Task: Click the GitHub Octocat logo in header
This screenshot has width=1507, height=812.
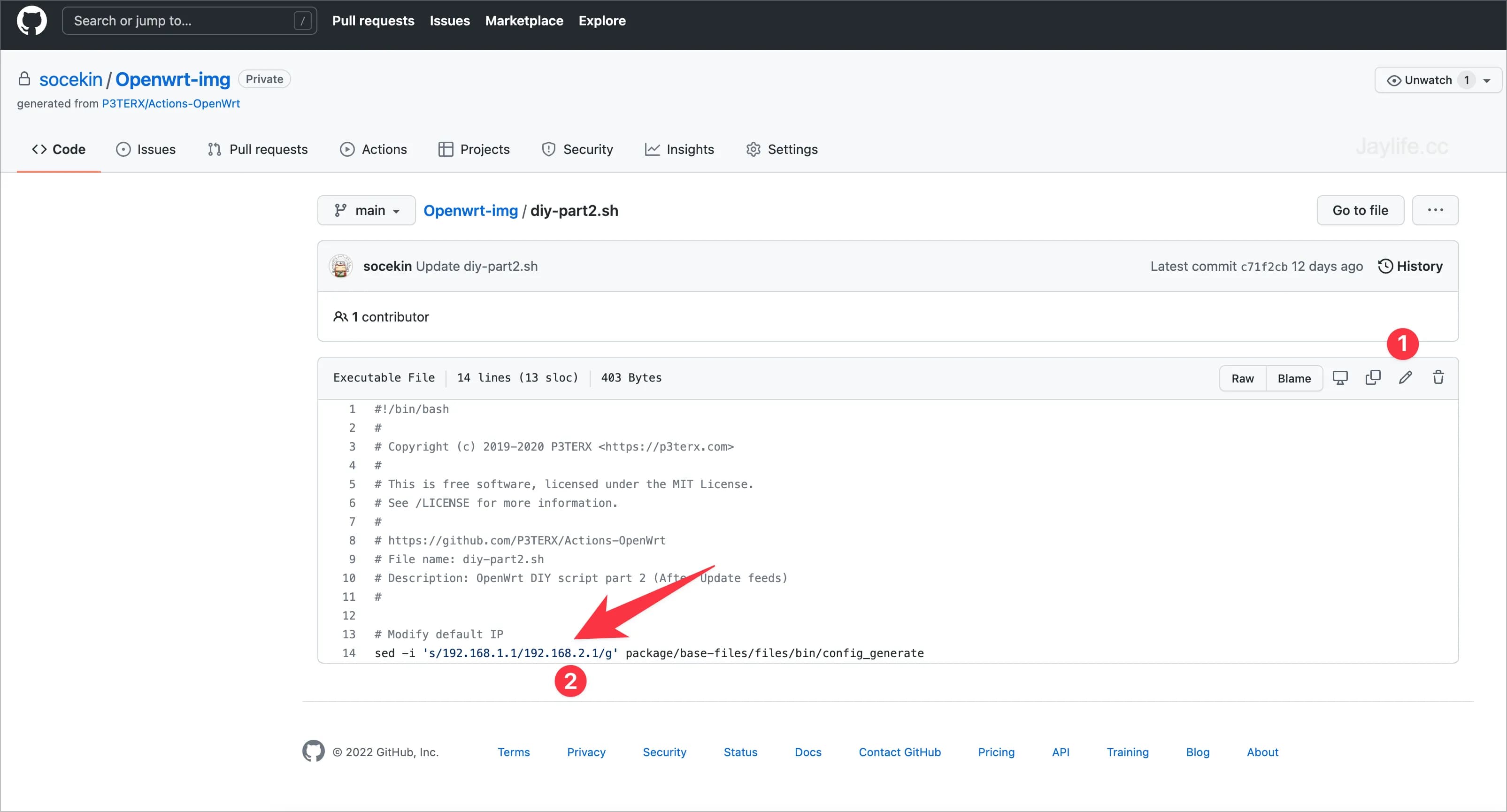Action: coord(31,21)
